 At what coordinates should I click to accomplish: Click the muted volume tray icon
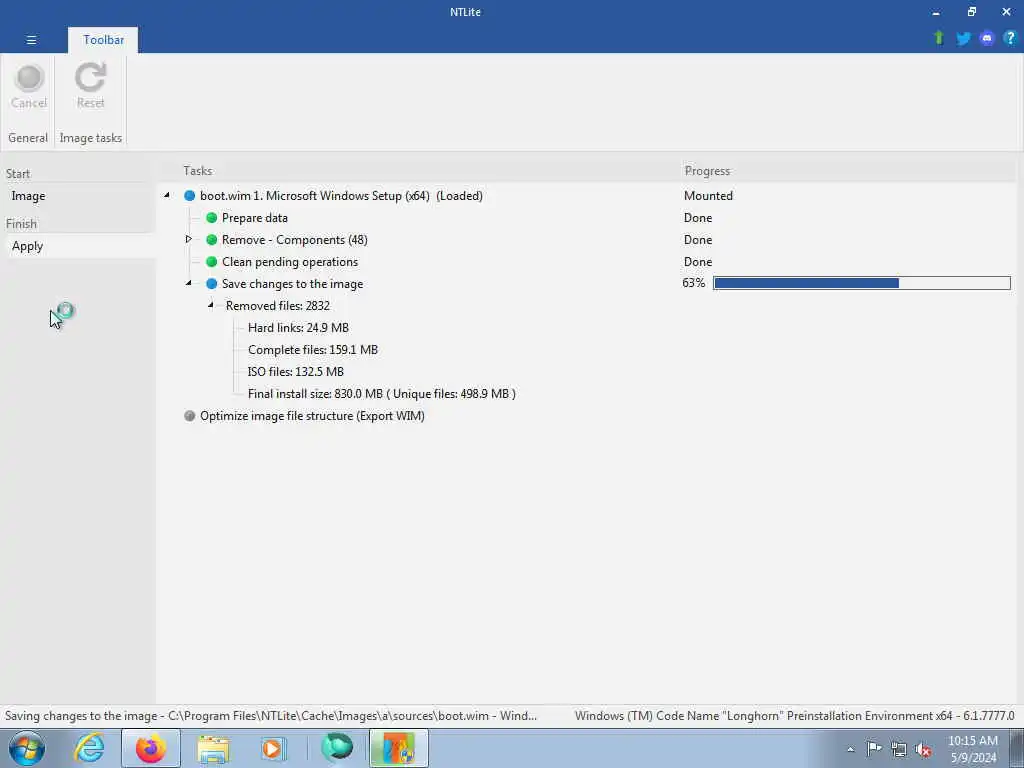click(x=923, y=749)
